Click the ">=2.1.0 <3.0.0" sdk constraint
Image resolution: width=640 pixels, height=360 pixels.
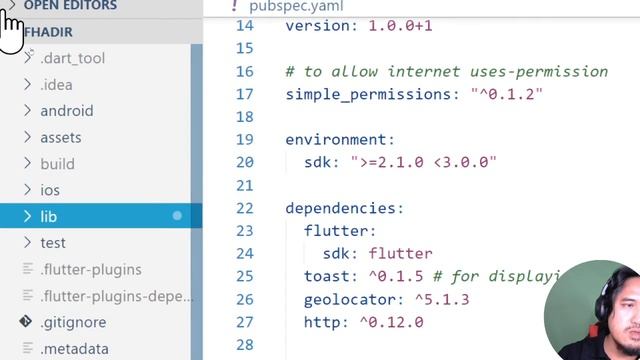[x=424, y=162]
